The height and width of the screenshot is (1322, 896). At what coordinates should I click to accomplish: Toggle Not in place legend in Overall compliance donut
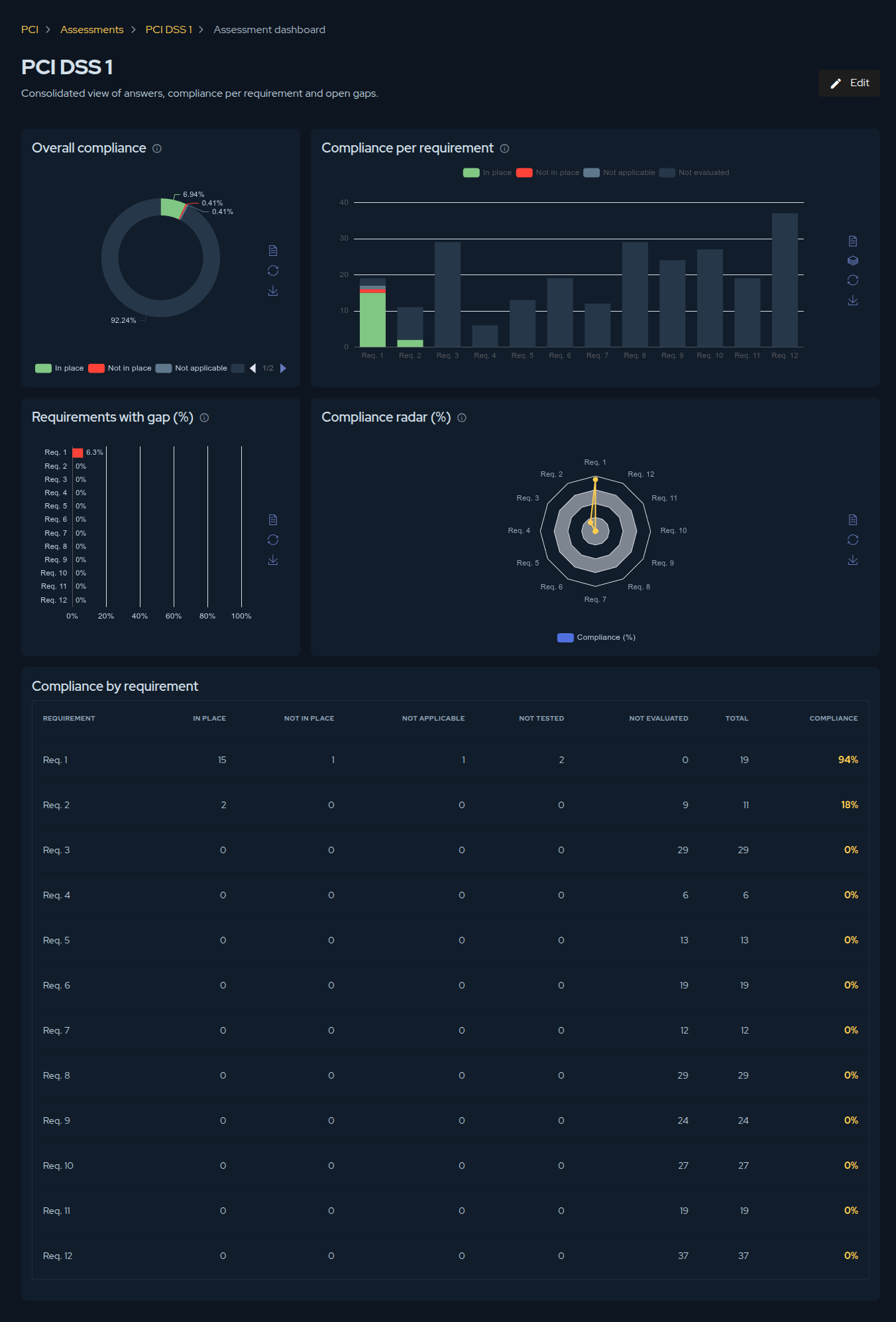tap(120, 368)
